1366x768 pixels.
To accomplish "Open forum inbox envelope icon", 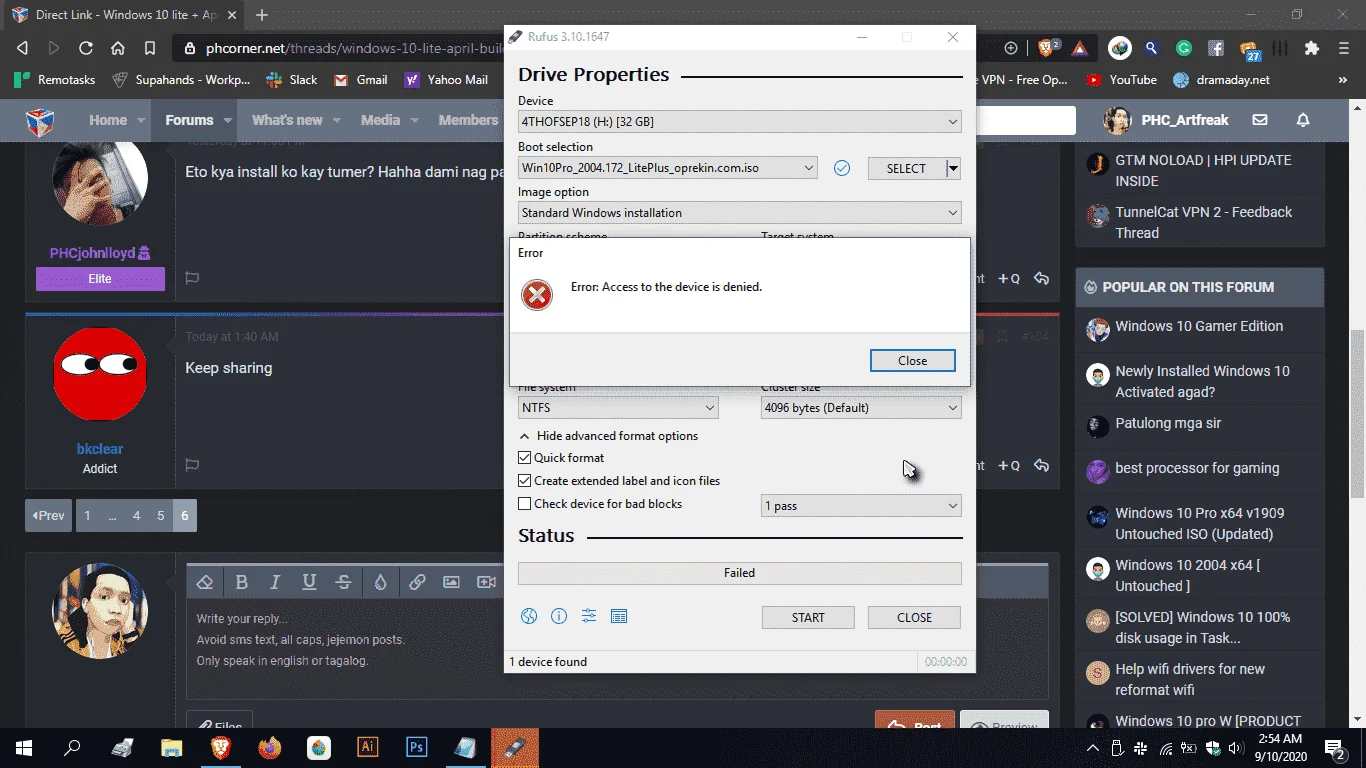I will [1260, 120].
